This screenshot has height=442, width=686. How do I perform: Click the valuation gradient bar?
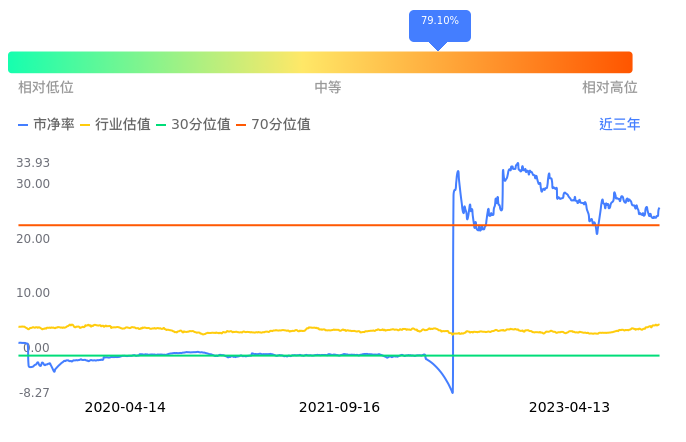pos(320,62)
